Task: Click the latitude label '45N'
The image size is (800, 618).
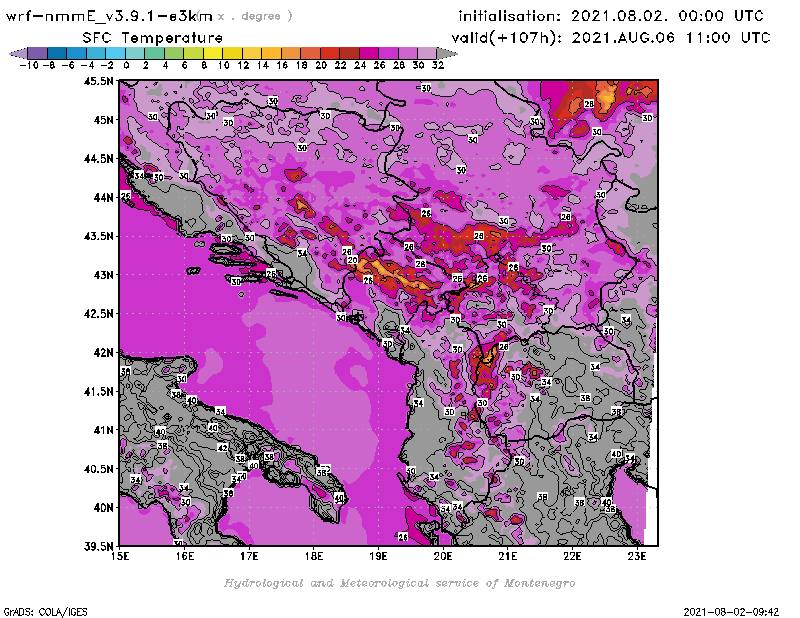Action: point(103,120)
